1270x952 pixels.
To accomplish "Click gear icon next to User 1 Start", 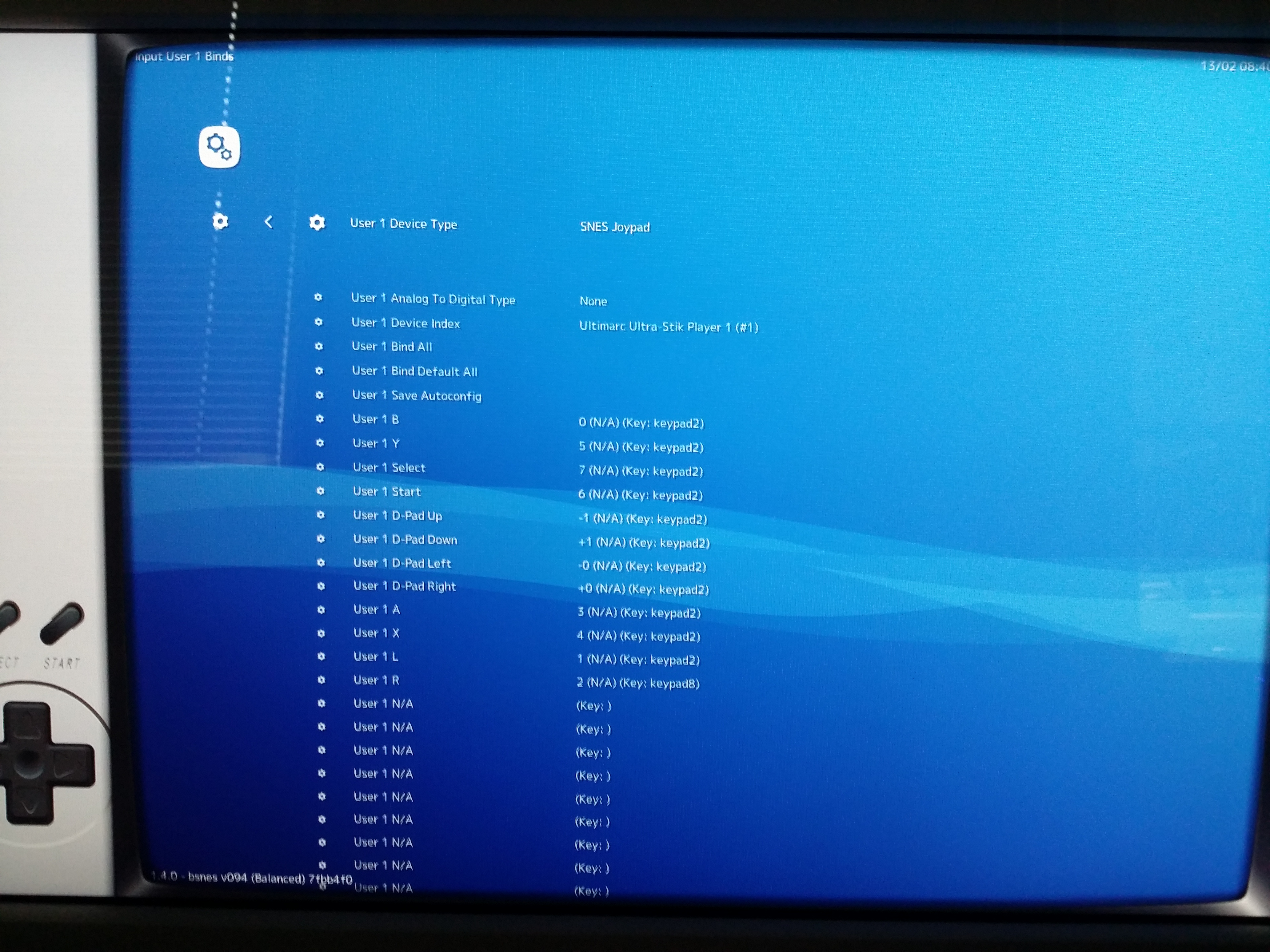I will 320,491.
